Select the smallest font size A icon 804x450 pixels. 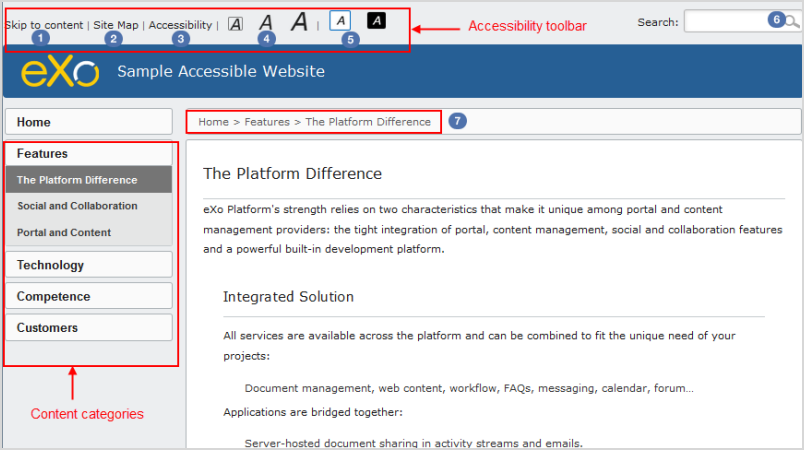235,24
